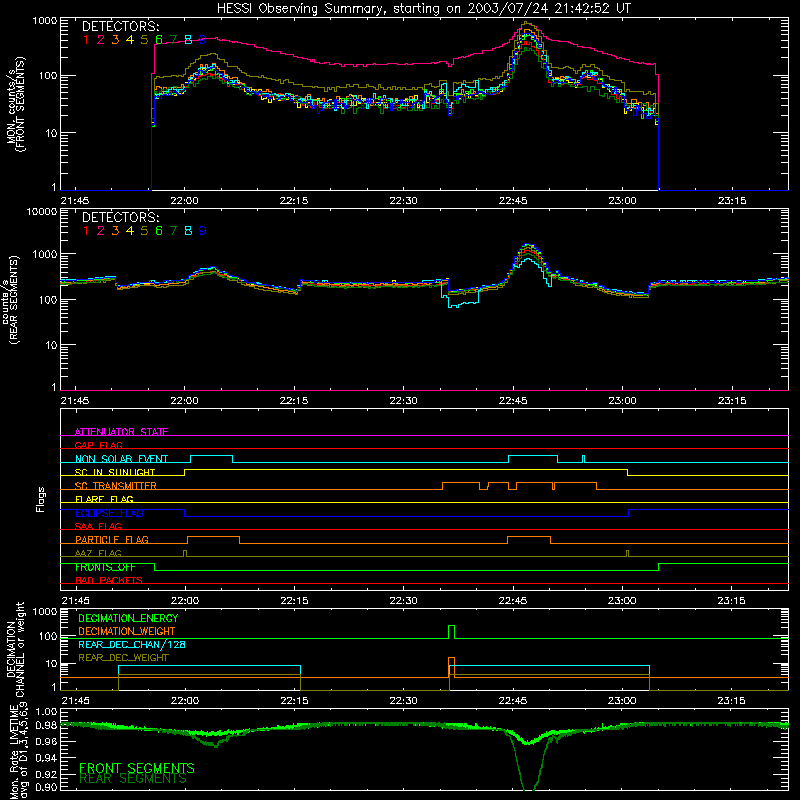Screen dimensions: 800x800
Task: Click the 22:30 time label under Flags plot
Action: (403, 601)
